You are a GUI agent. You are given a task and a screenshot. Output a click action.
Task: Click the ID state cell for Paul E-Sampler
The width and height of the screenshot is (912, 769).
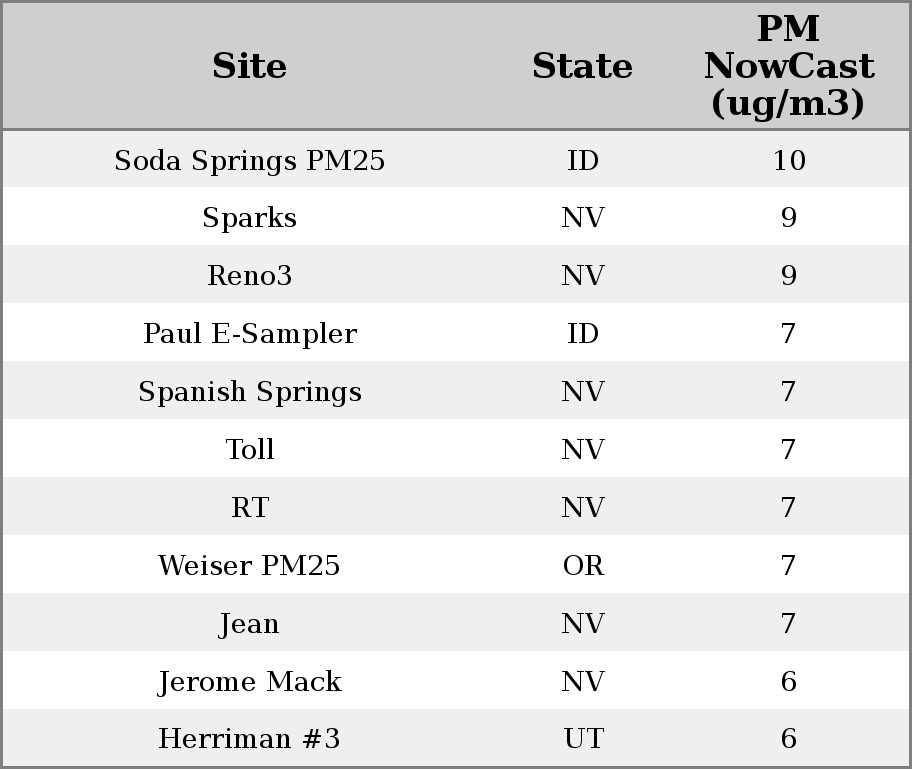[x=583, y=334]
